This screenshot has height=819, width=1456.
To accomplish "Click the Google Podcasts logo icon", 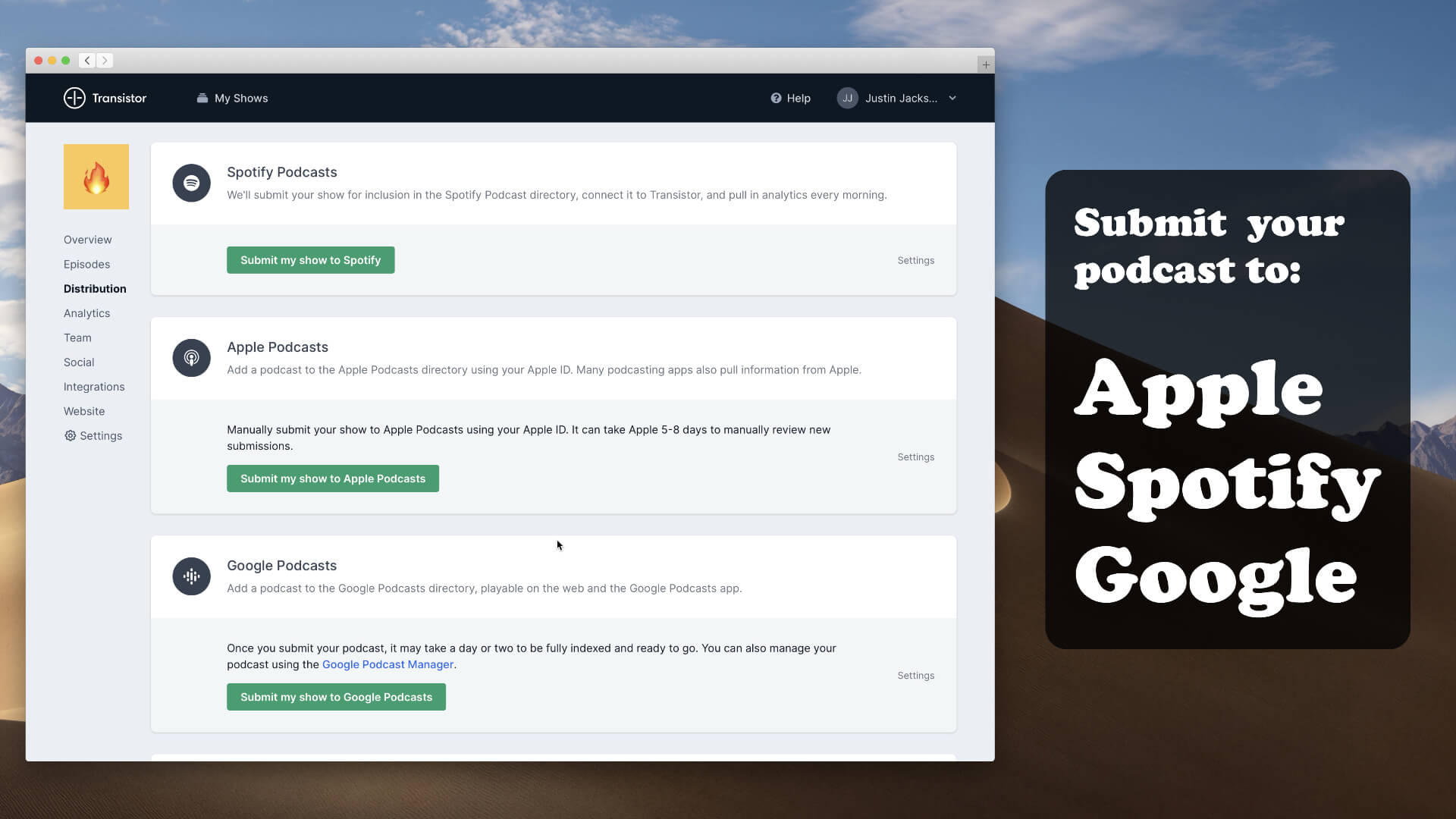I will coord(191,576).
